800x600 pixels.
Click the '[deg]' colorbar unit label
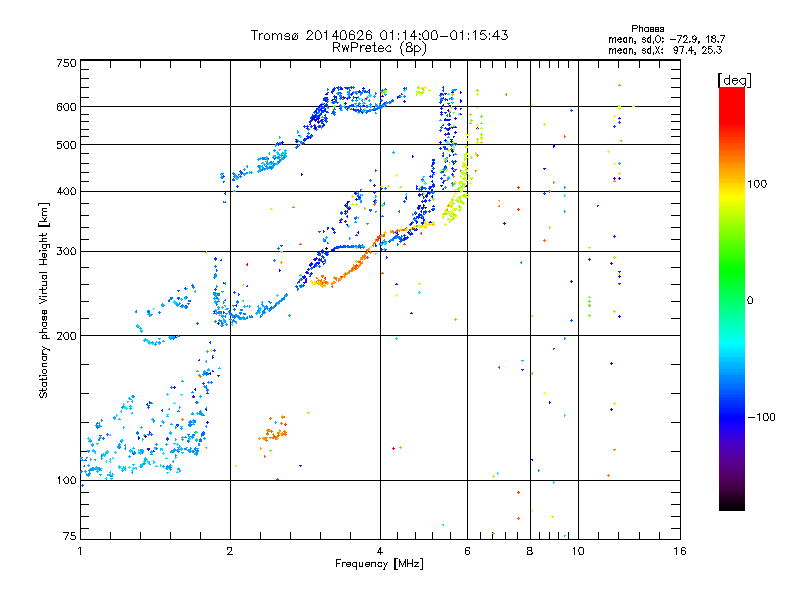coord(734,80)
